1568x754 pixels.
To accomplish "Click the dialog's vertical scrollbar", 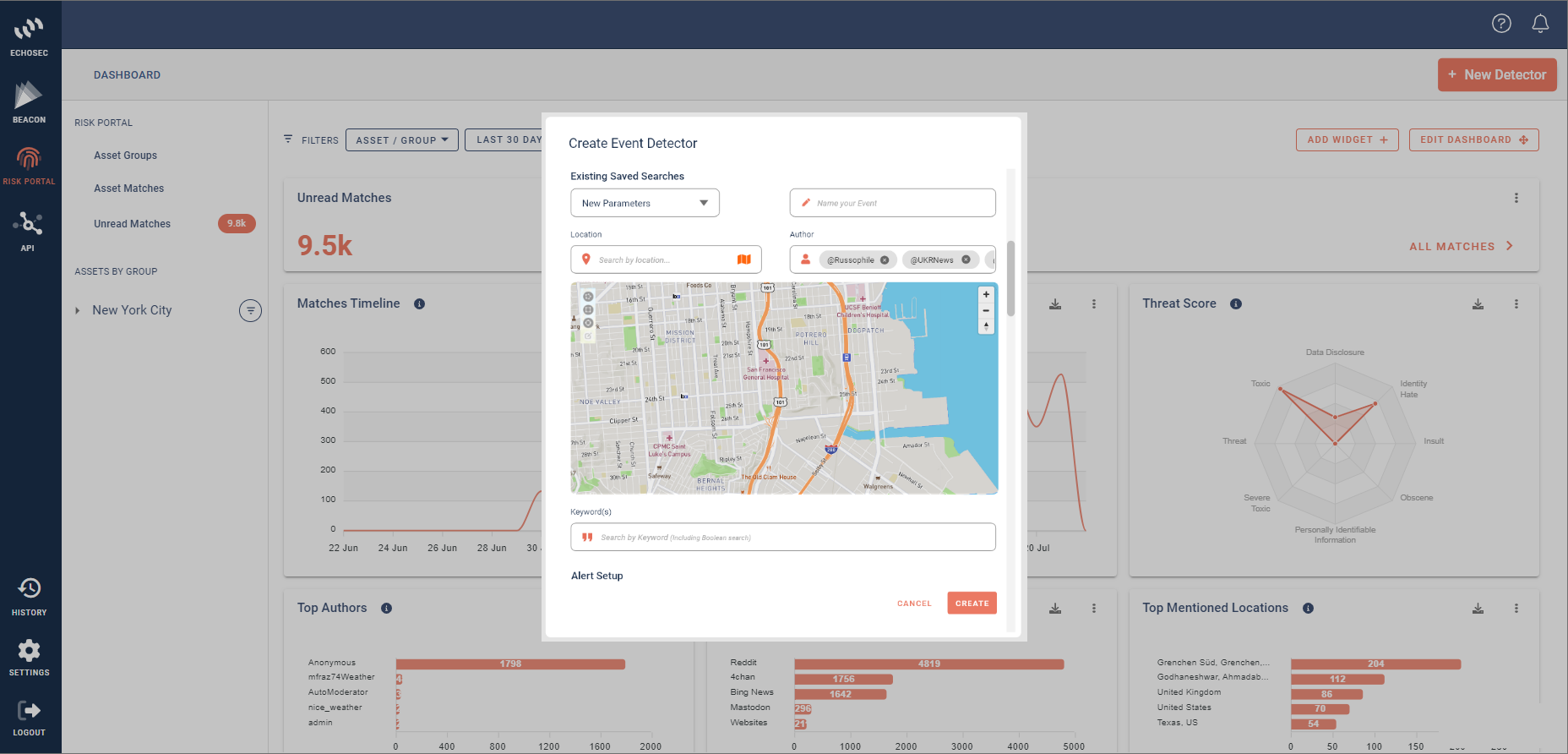I will pos(1010,278).
